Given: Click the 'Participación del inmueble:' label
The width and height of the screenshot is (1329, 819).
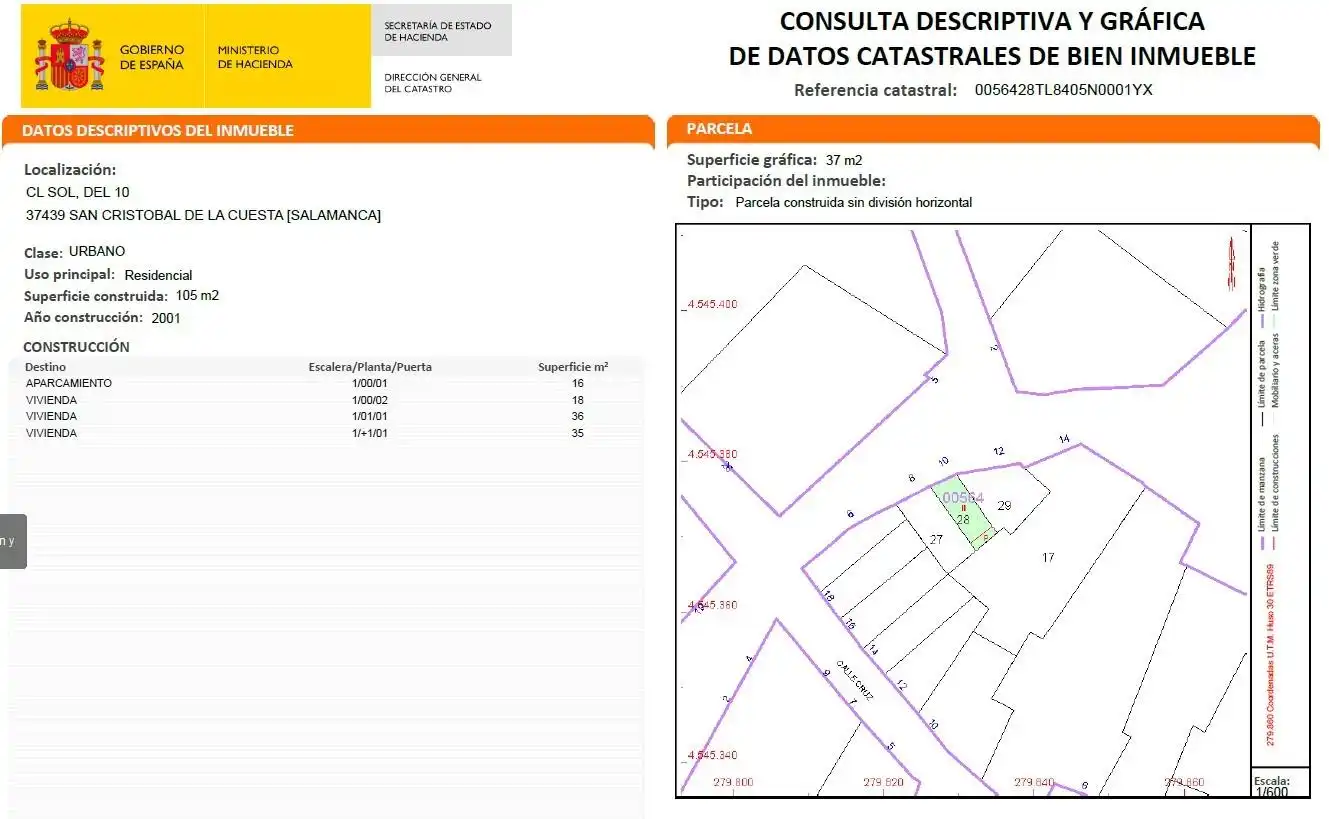Looking at the screenshot, I should [786, 181].
